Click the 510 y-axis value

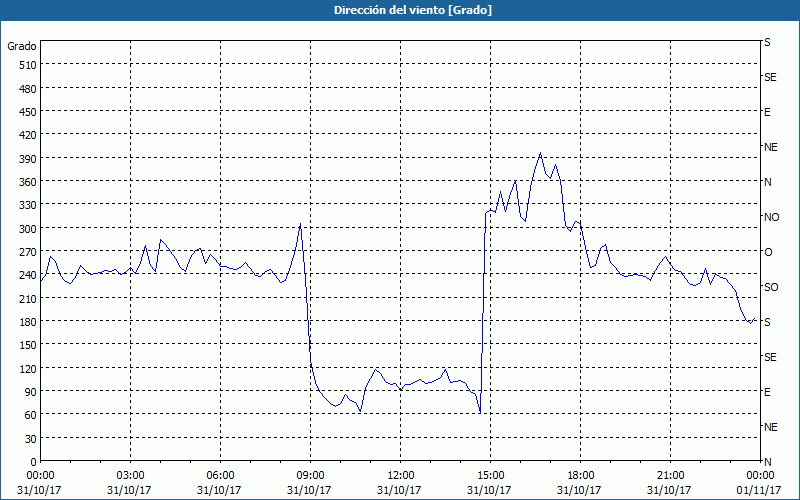[x=28, y=65]
